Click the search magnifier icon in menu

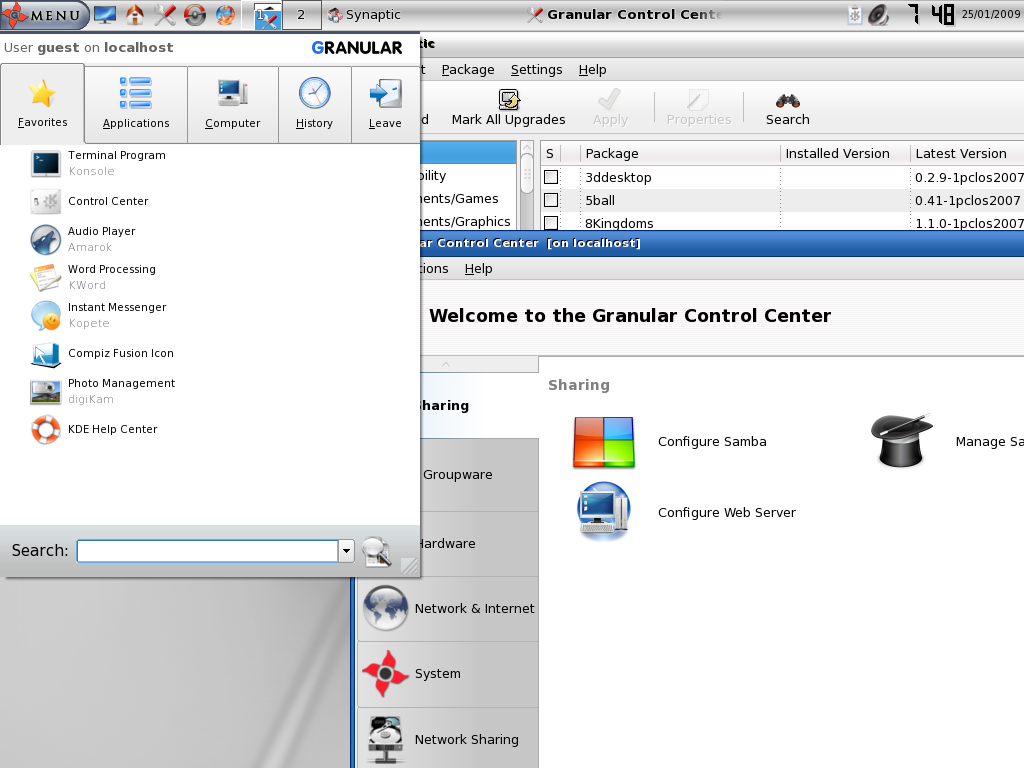pyautogui.click(x=376, y=551)
